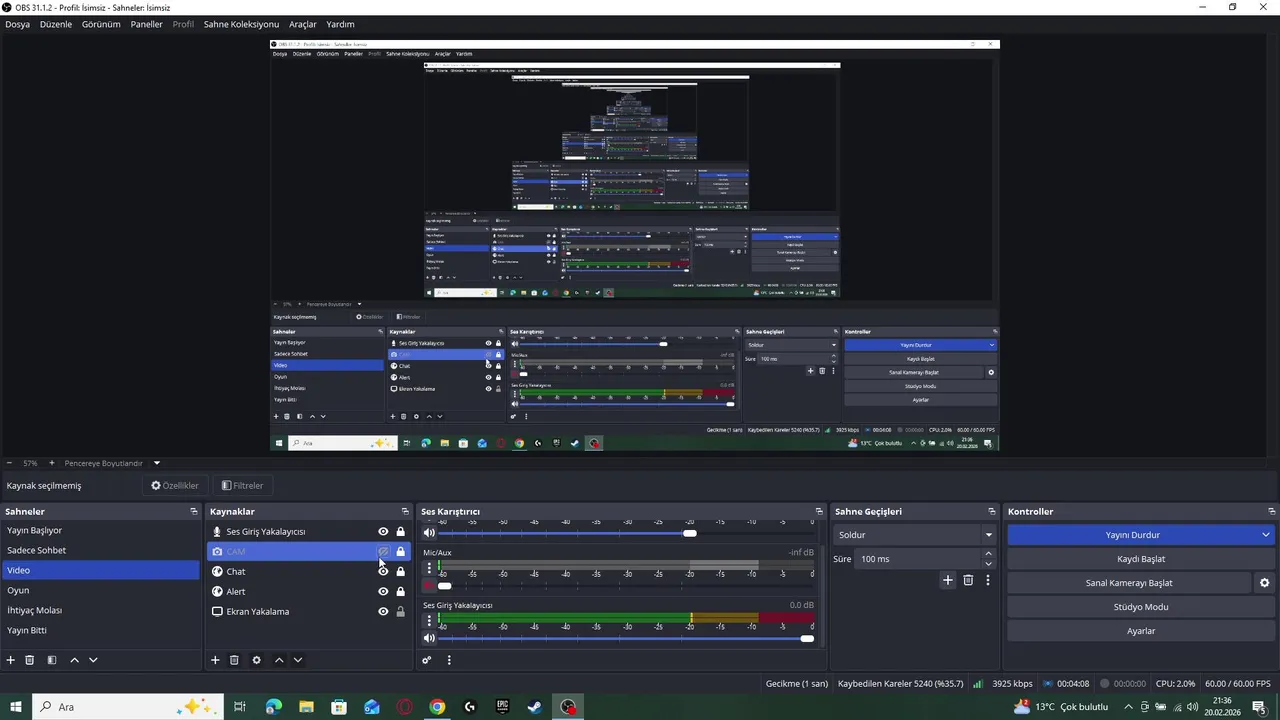Click Windows search box Ara
1280x720 pixels.
pyautogui.click(x=130, y=707)
